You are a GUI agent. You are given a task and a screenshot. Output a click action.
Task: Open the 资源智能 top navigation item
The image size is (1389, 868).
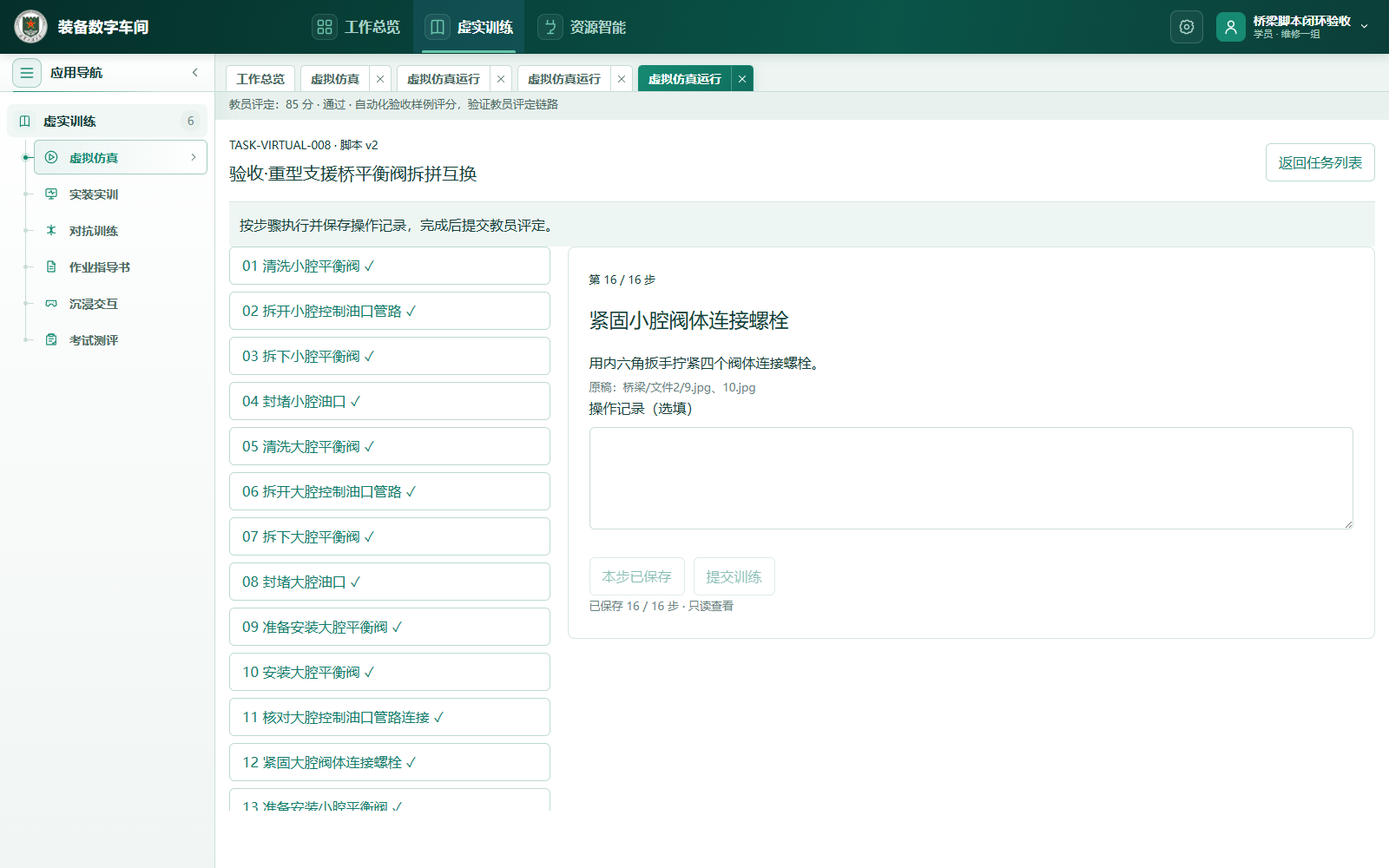point(582,27)
